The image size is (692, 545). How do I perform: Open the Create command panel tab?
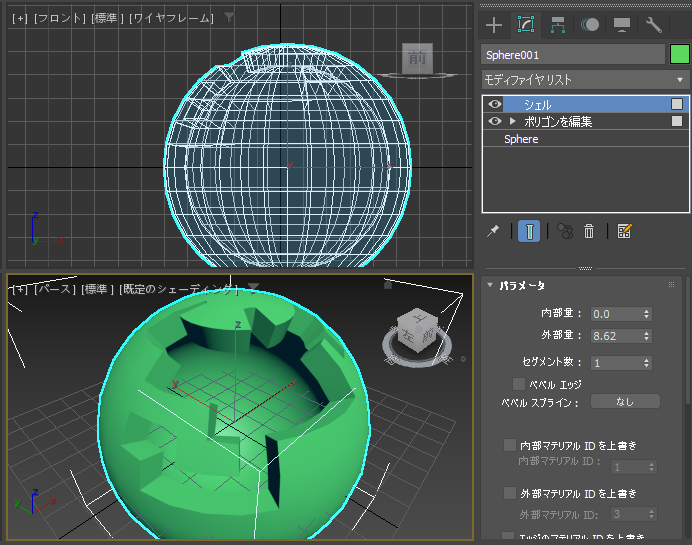(x=494, y=25)
